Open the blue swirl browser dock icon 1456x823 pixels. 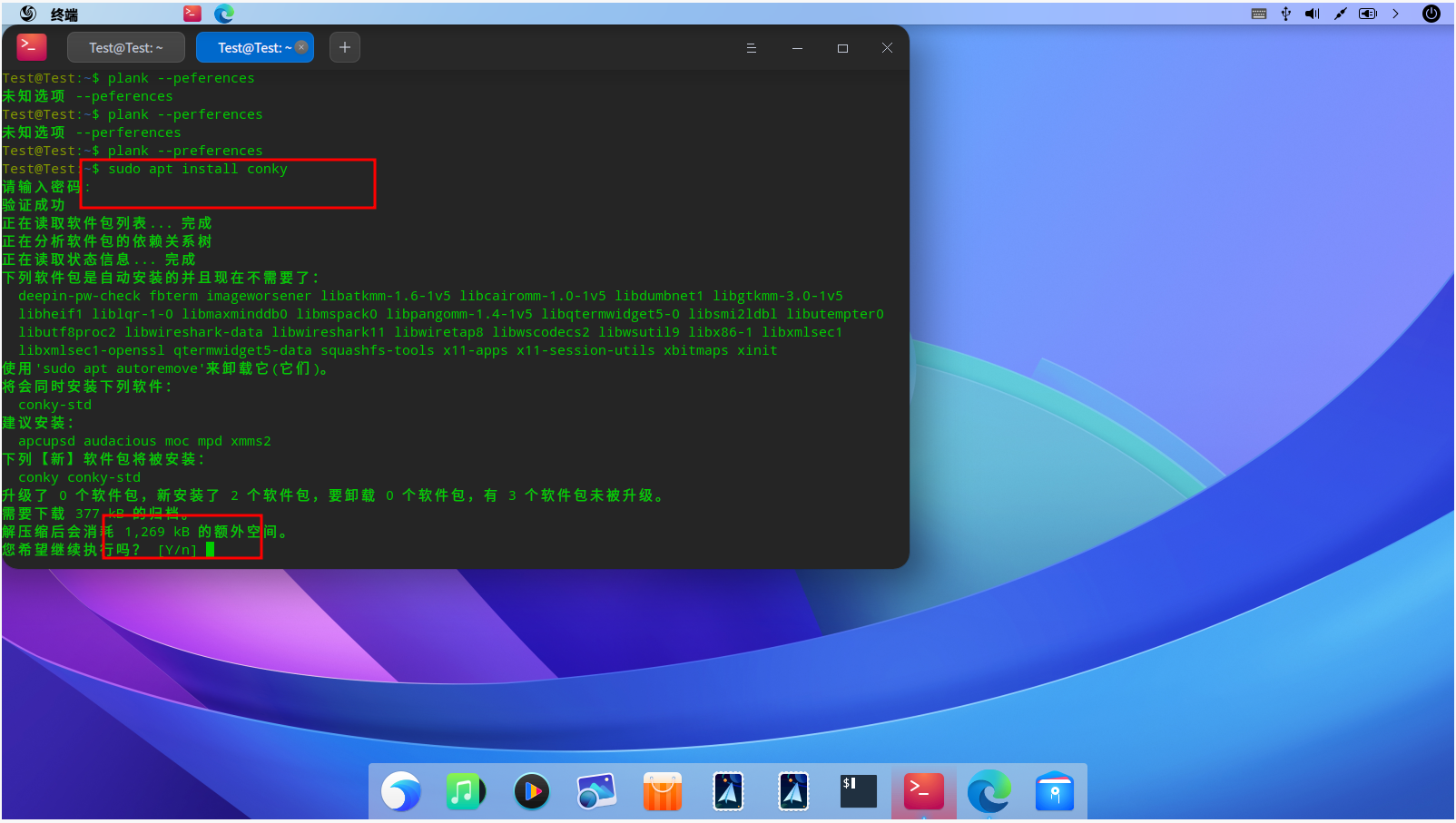tap(401, 792)
